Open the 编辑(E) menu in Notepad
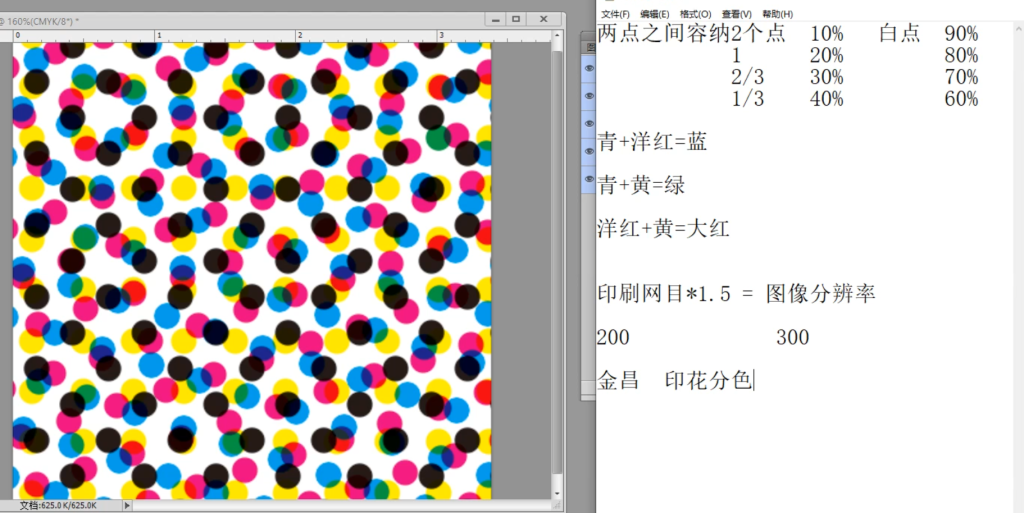Viewport: 1024px width, 513px height. (x=655, y=14)
